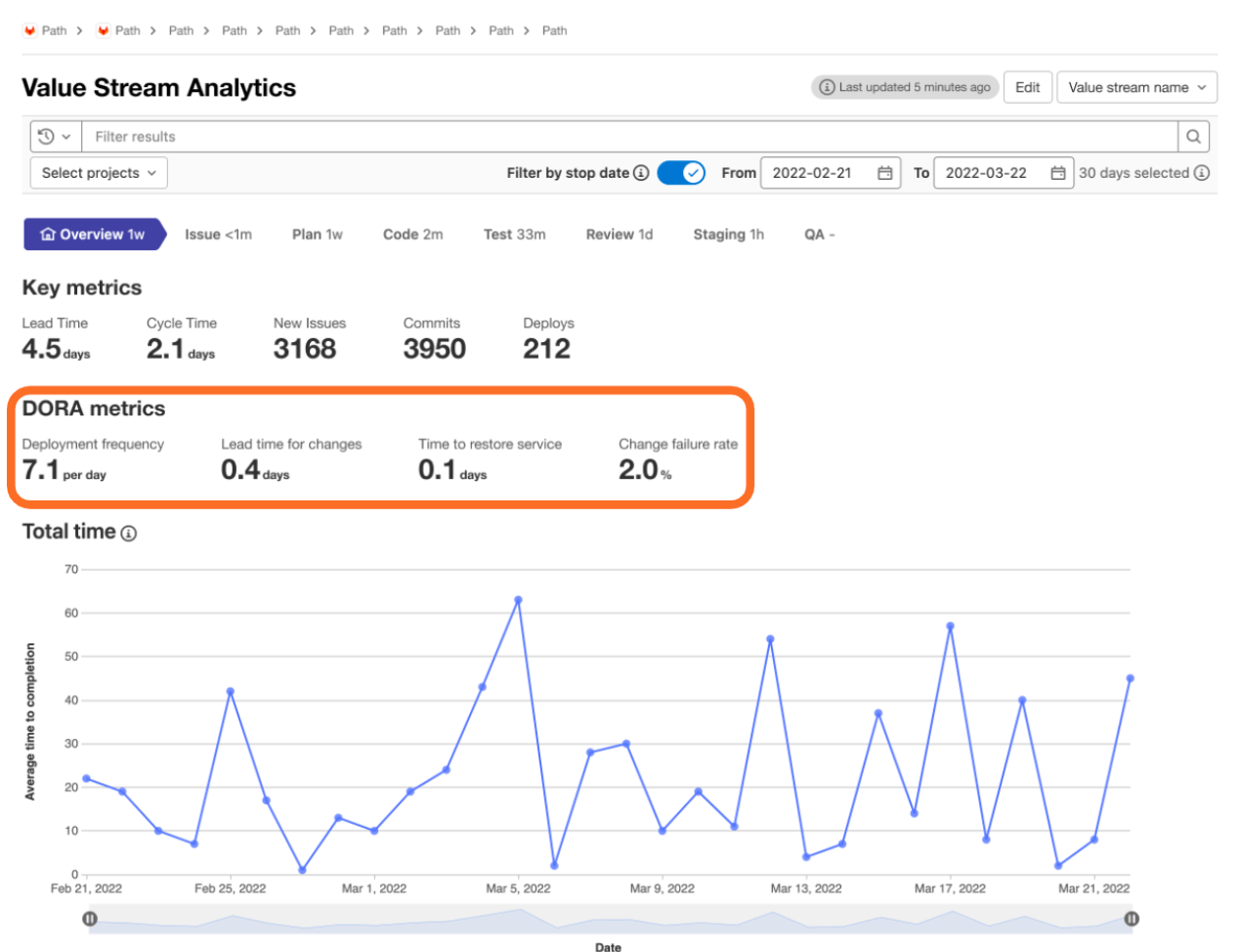
Task: Select the Review 1d stage
Action: pyautogui.click(x=619, y=234)
